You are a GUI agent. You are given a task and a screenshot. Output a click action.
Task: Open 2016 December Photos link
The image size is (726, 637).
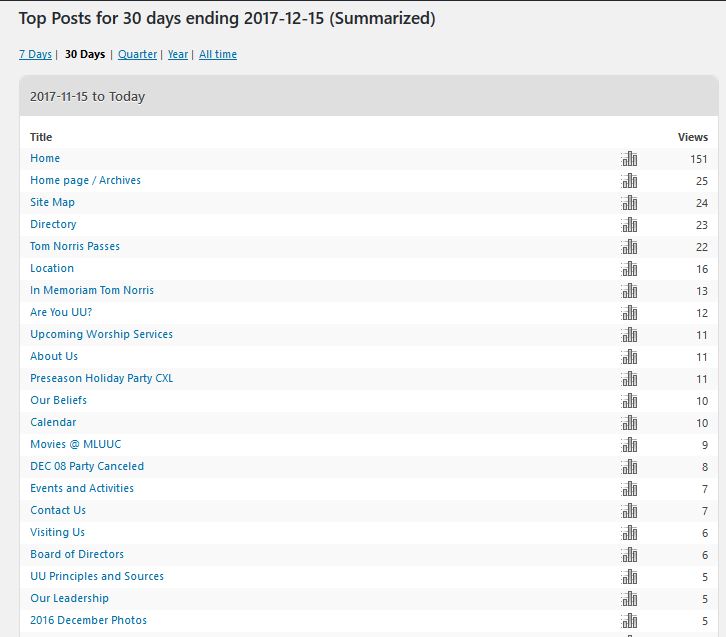pos(88,620)
